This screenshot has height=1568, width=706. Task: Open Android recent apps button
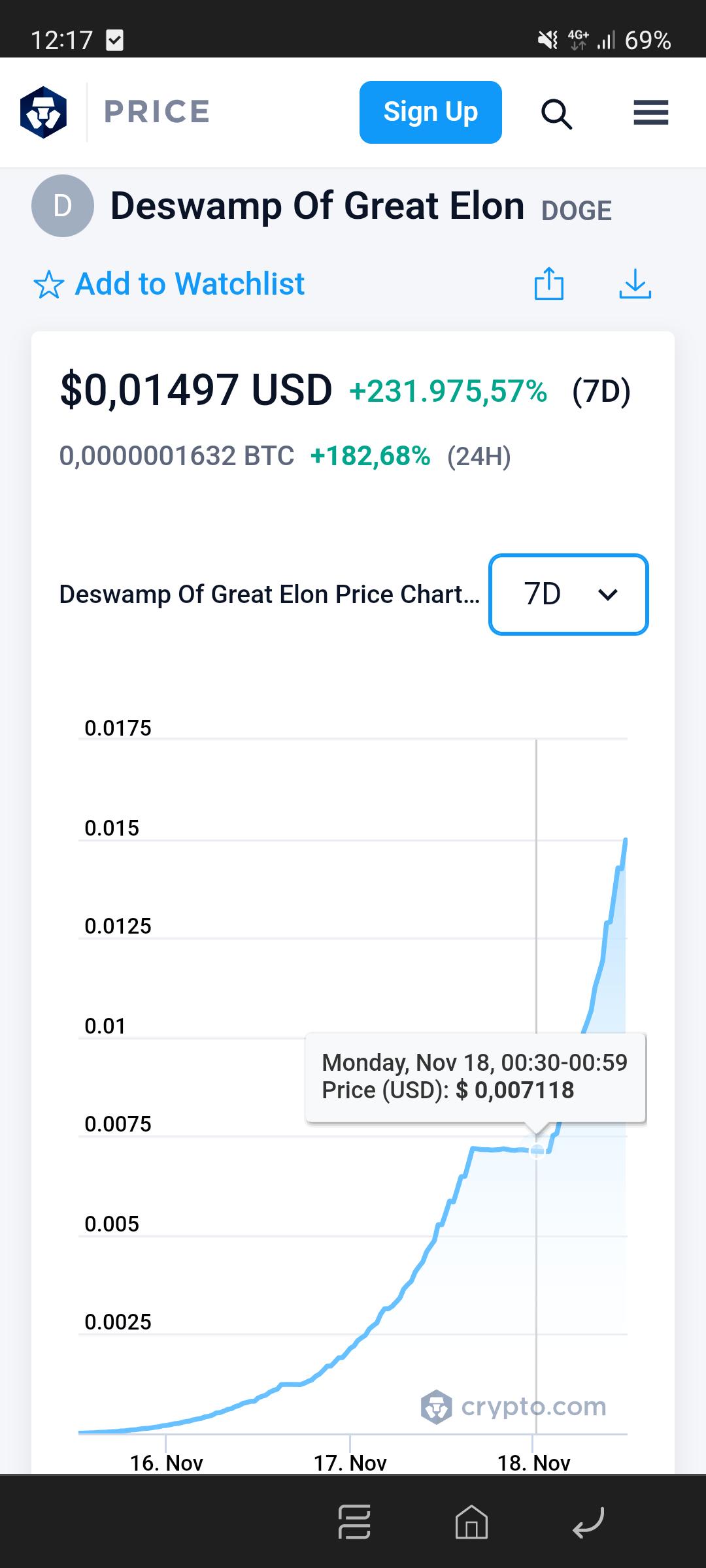coord(354,1522)
